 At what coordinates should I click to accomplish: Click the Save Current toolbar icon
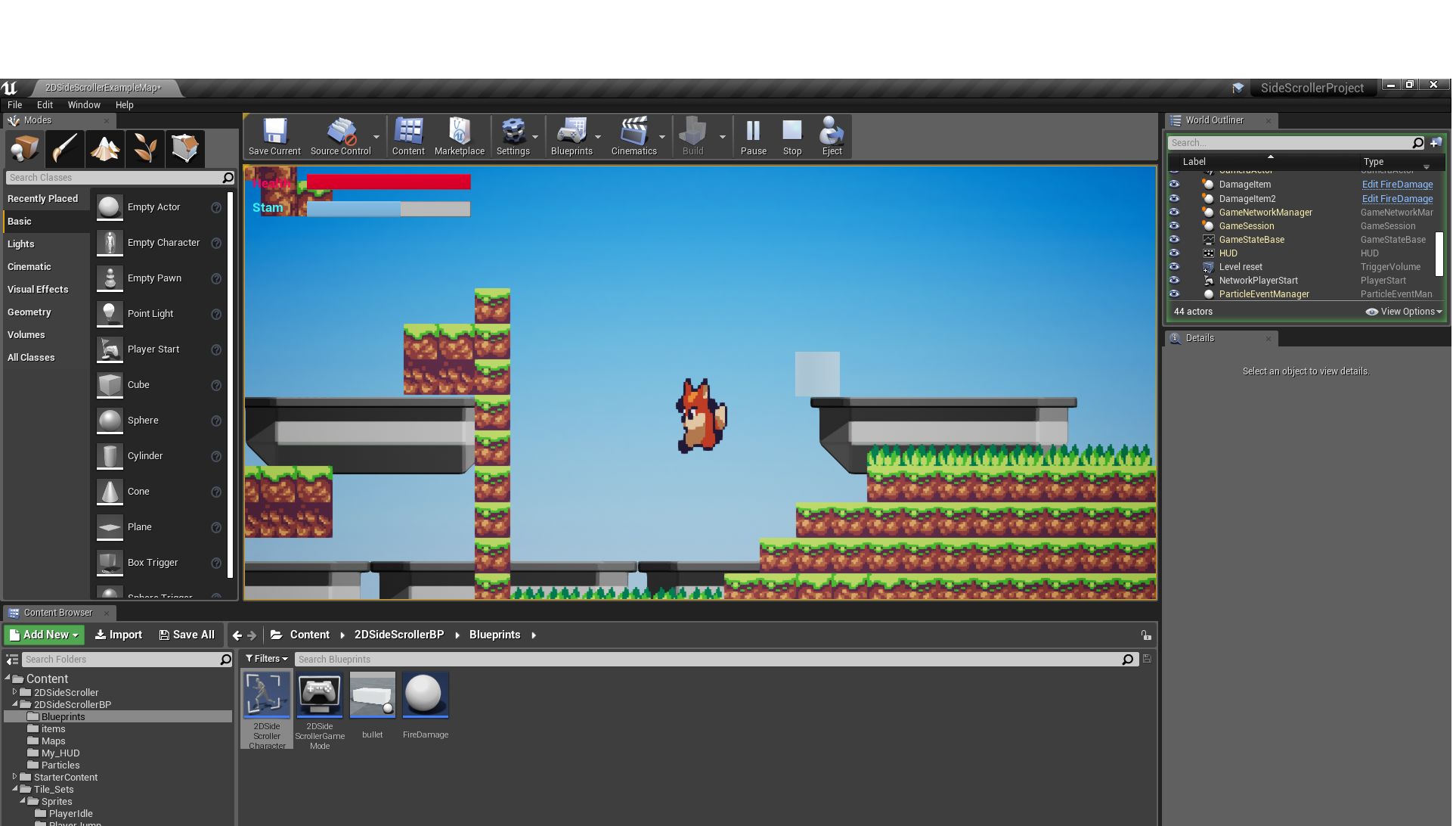coord(274,136)
